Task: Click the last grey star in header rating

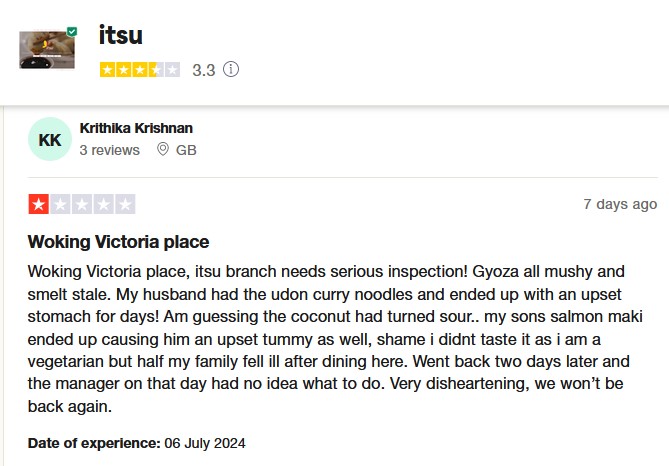Action: click(x=172, y=70)
